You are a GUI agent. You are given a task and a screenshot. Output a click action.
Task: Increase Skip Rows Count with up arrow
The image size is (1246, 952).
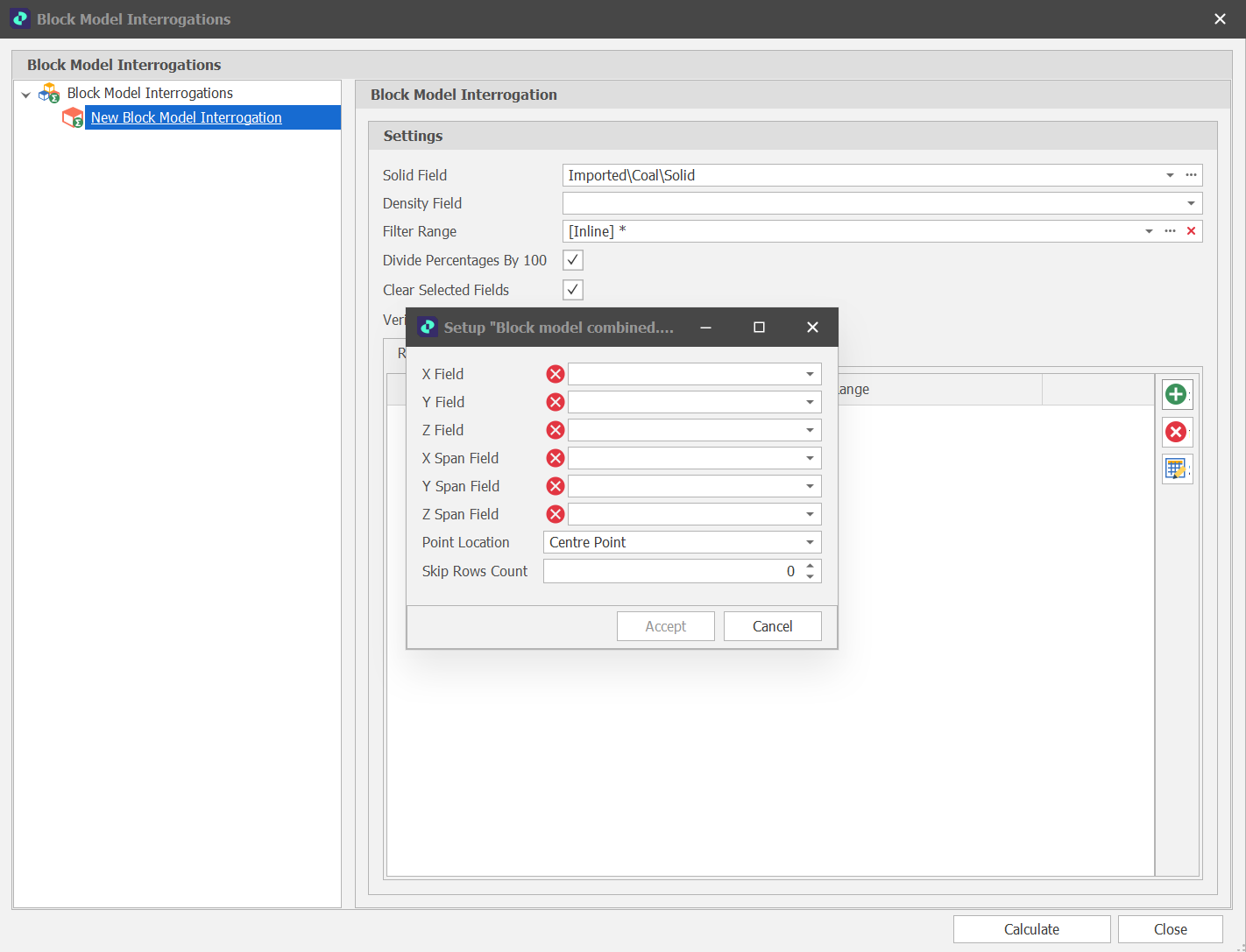pyautogui.click(x=811, y=566)
